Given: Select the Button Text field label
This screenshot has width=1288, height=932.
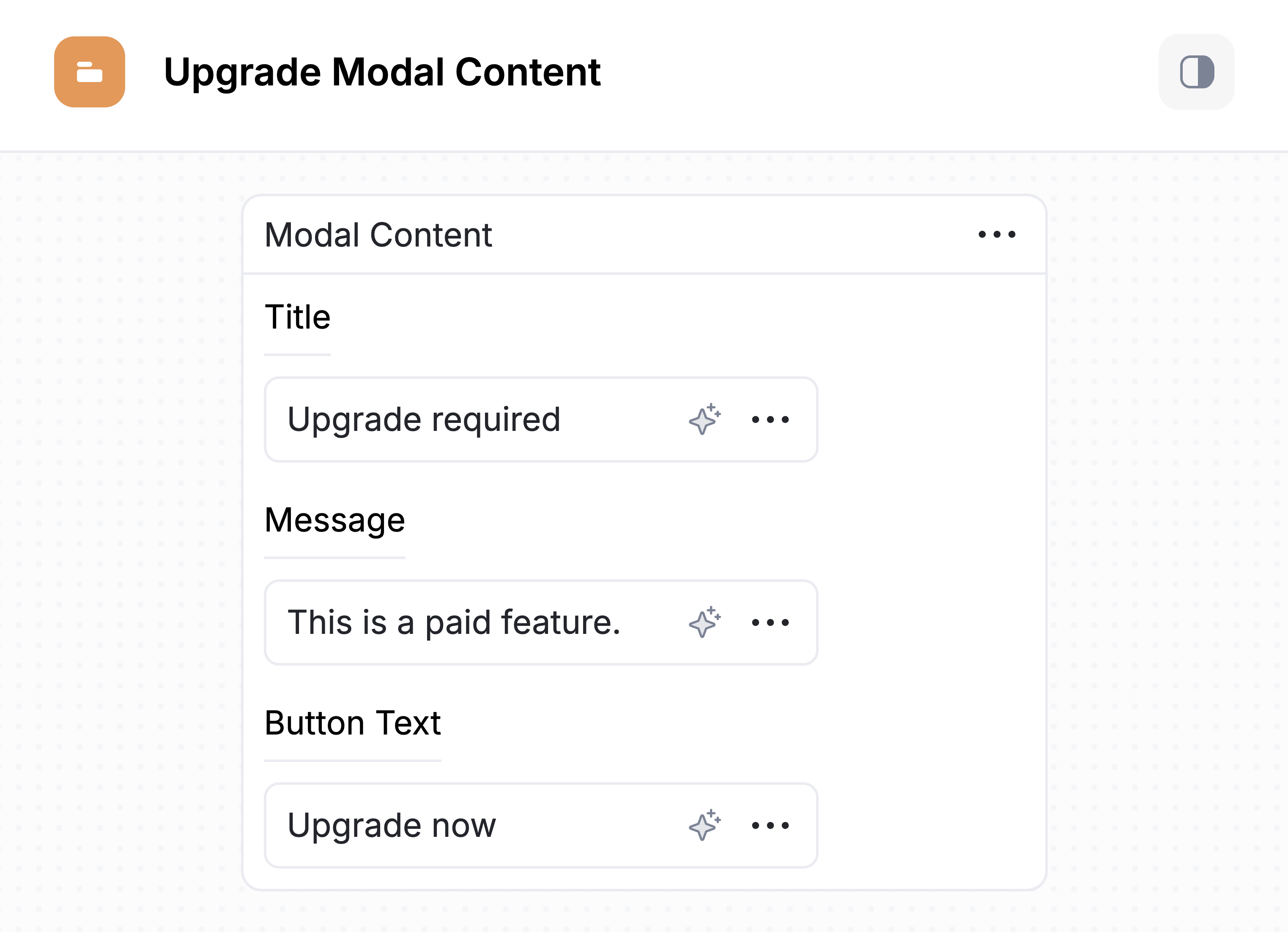Looking at the screenshot, I should 352,723.
